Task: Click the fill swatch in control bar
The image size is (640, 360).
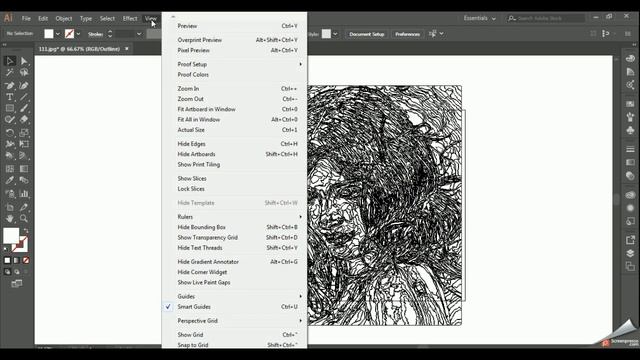Action: [49, 34]
